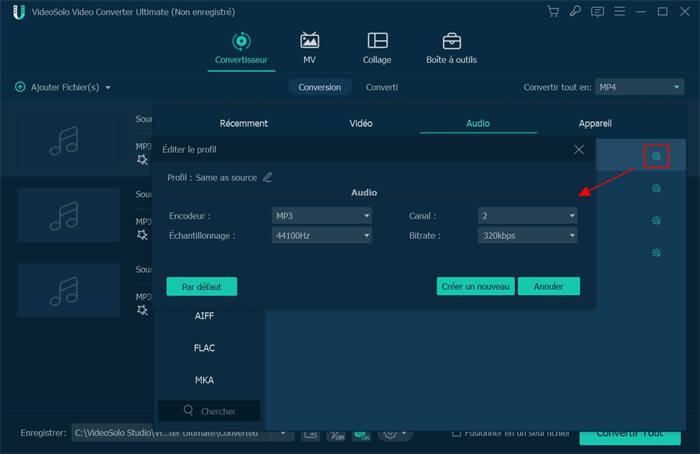Open the feedback message icon

597,12
